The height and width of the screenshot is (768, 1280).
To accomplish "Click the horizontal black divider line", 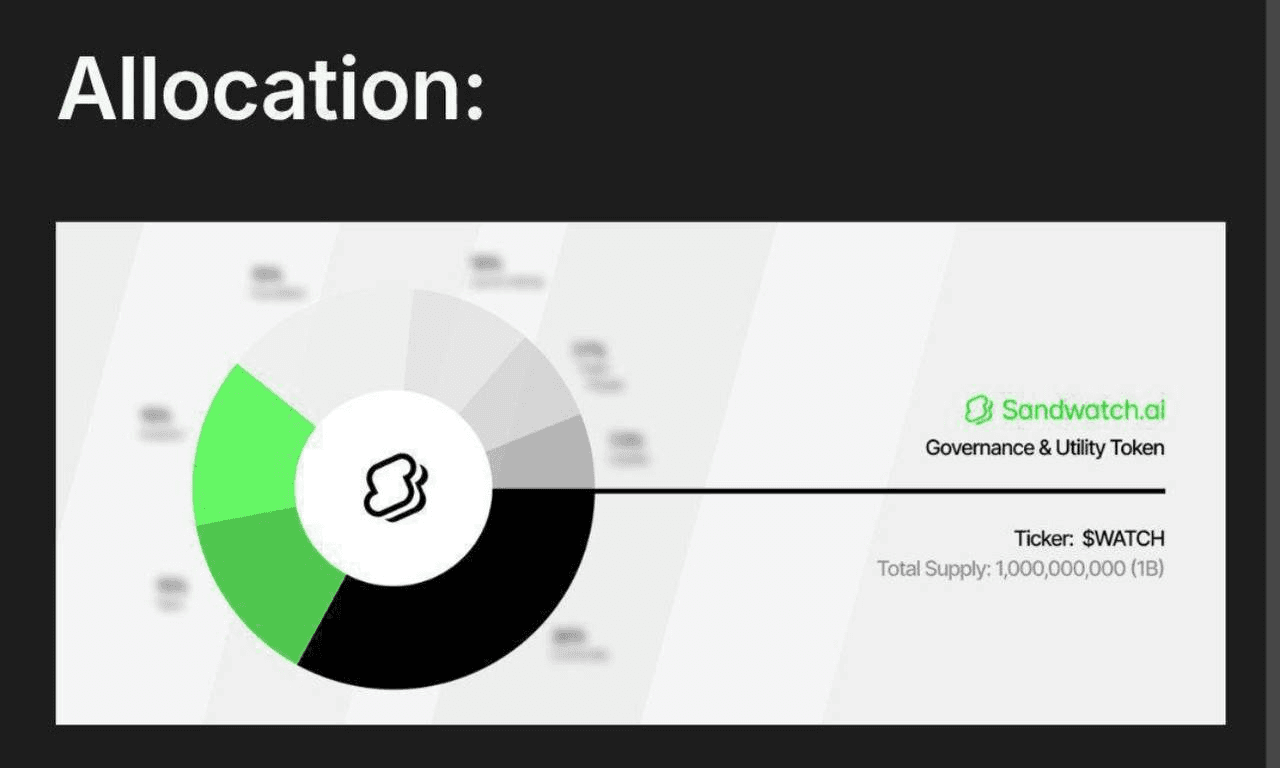I will pos(878,491).
